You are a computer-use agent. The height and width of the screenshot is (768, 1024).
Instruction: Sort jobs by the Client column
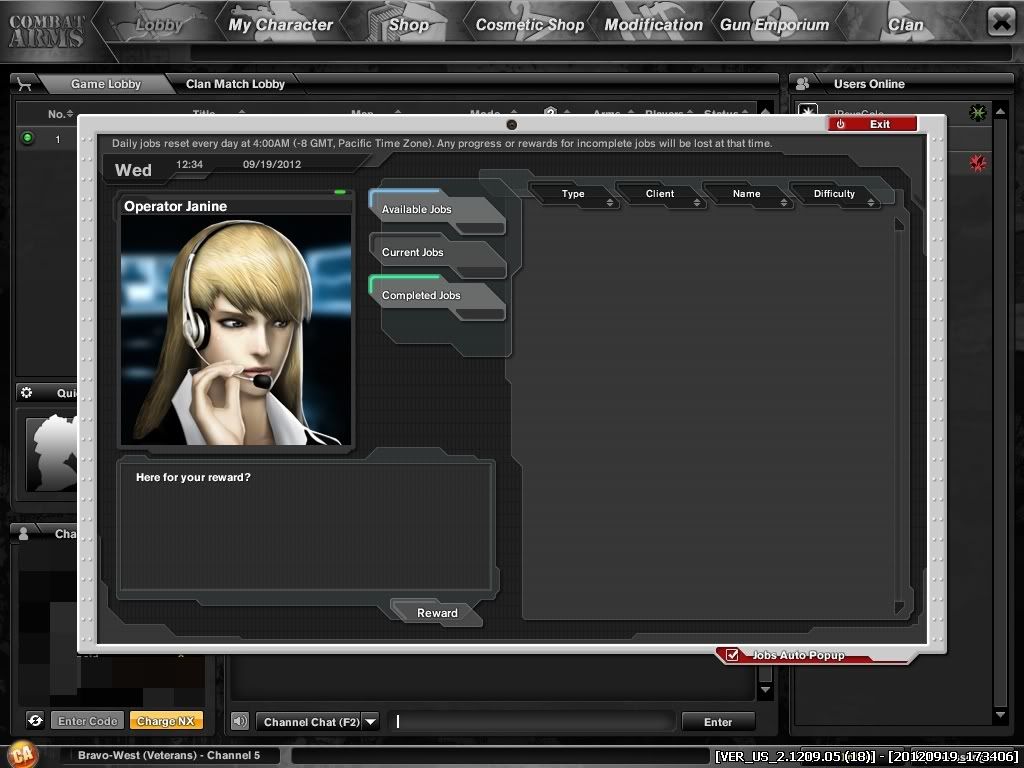coord(660,194)
